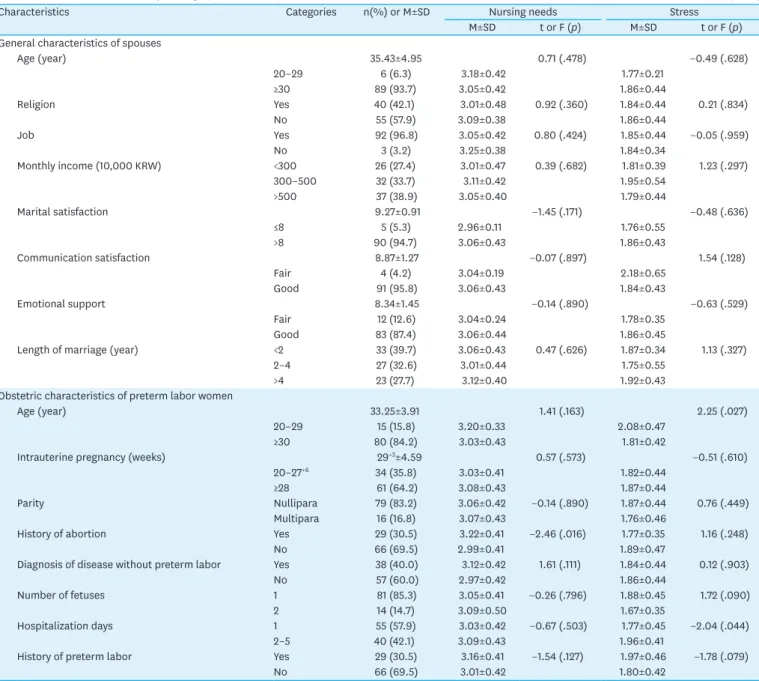Click the stress value '1.77±0.21'
The image size is (759, 681).
[x=642, y=74]
